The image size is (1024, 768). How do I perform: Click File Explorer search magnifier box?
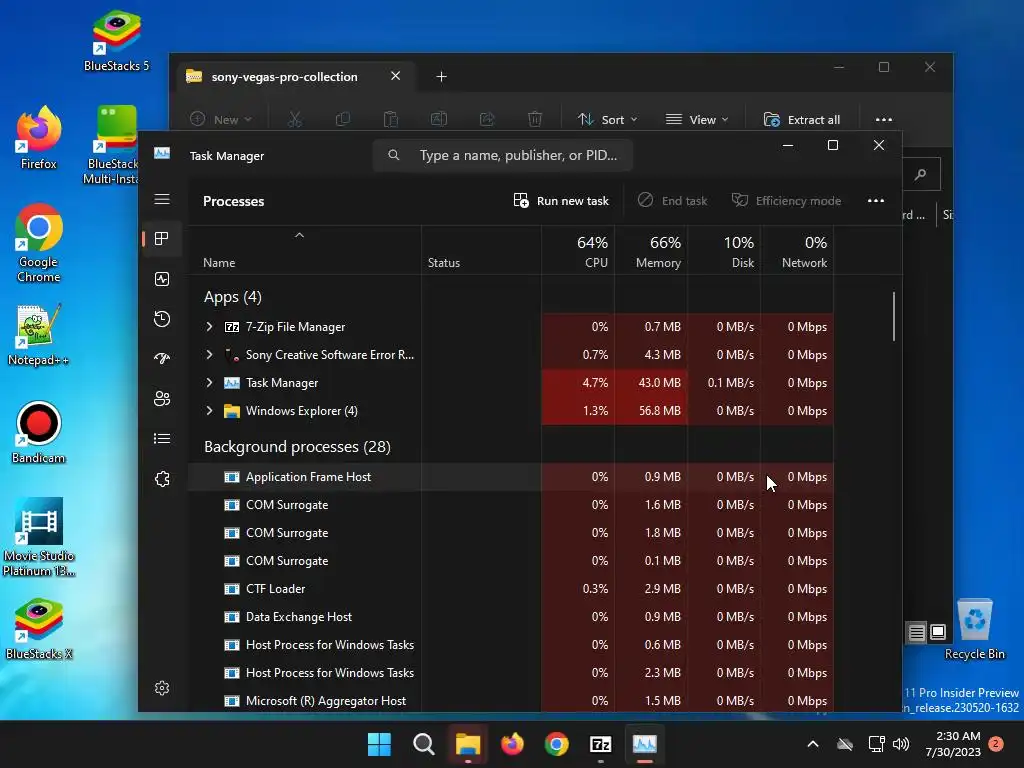pos(921,174)
